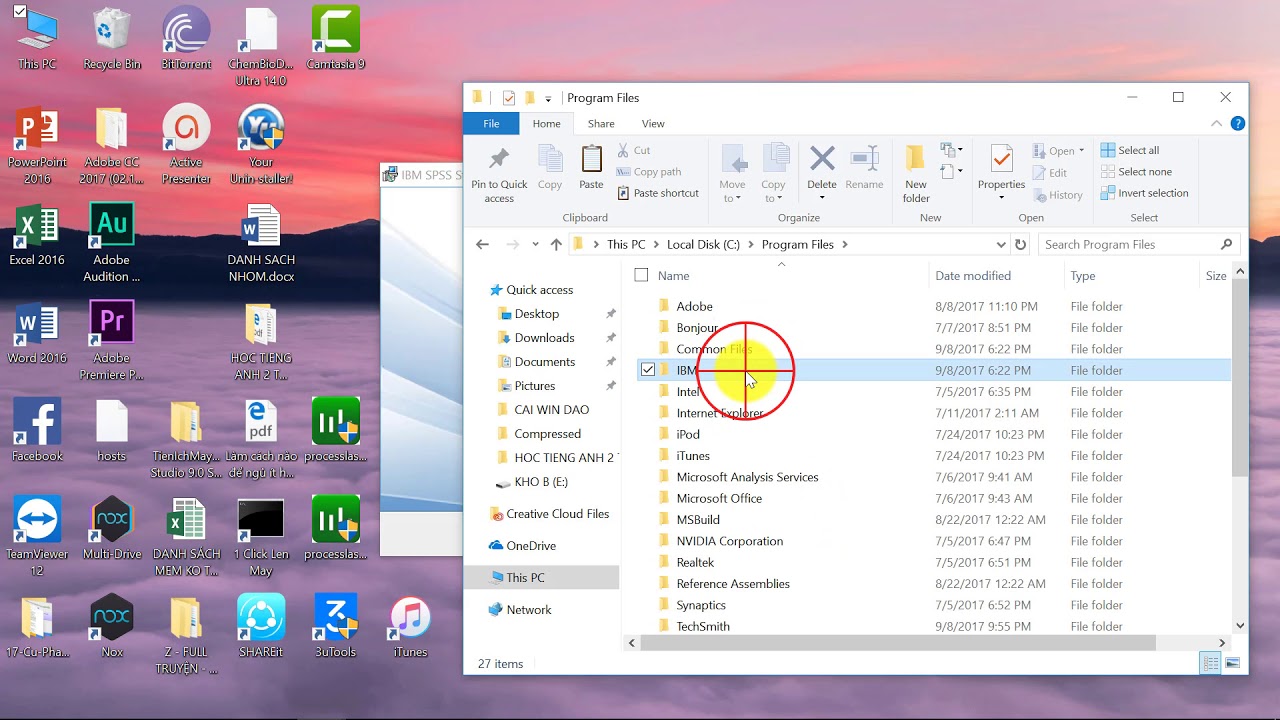Click History in the Open group
This screenshot has height=720, width=1280.
(1057, 195)
